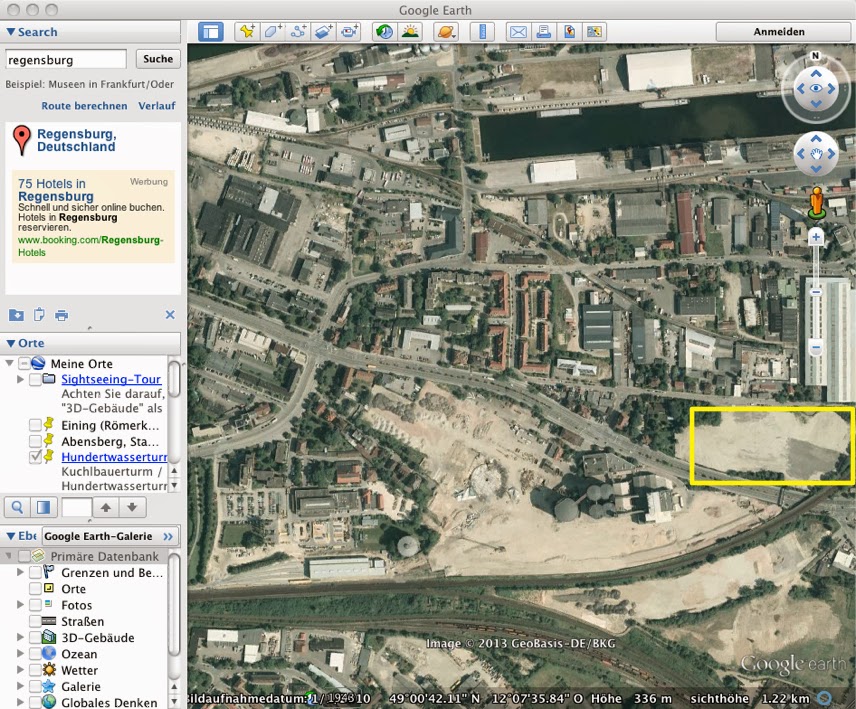Screen dimensions: 856x709
Task: Click the search input field with regensburg
Action: click(x=66, y=59)
